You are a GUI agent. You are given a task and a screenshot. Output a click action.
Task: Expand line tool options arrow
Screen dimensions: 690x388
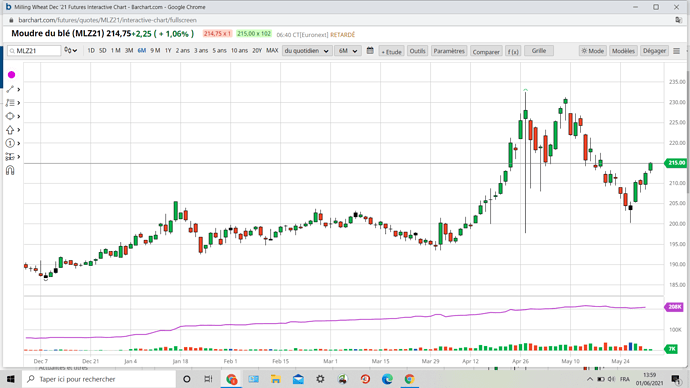coord(18,89)
